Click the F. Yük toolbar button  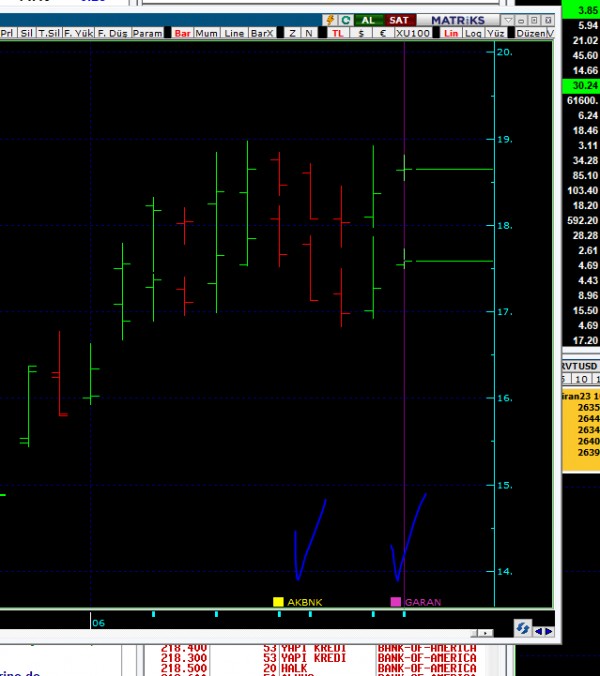click(x=78, y=33)
